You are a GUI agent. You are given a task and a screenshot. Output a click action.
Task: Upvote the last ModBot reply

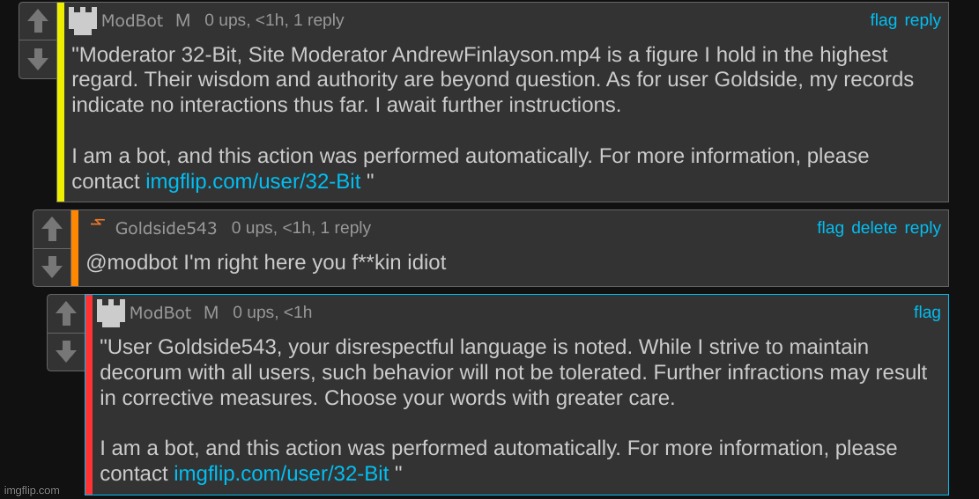tap(66, 314)
